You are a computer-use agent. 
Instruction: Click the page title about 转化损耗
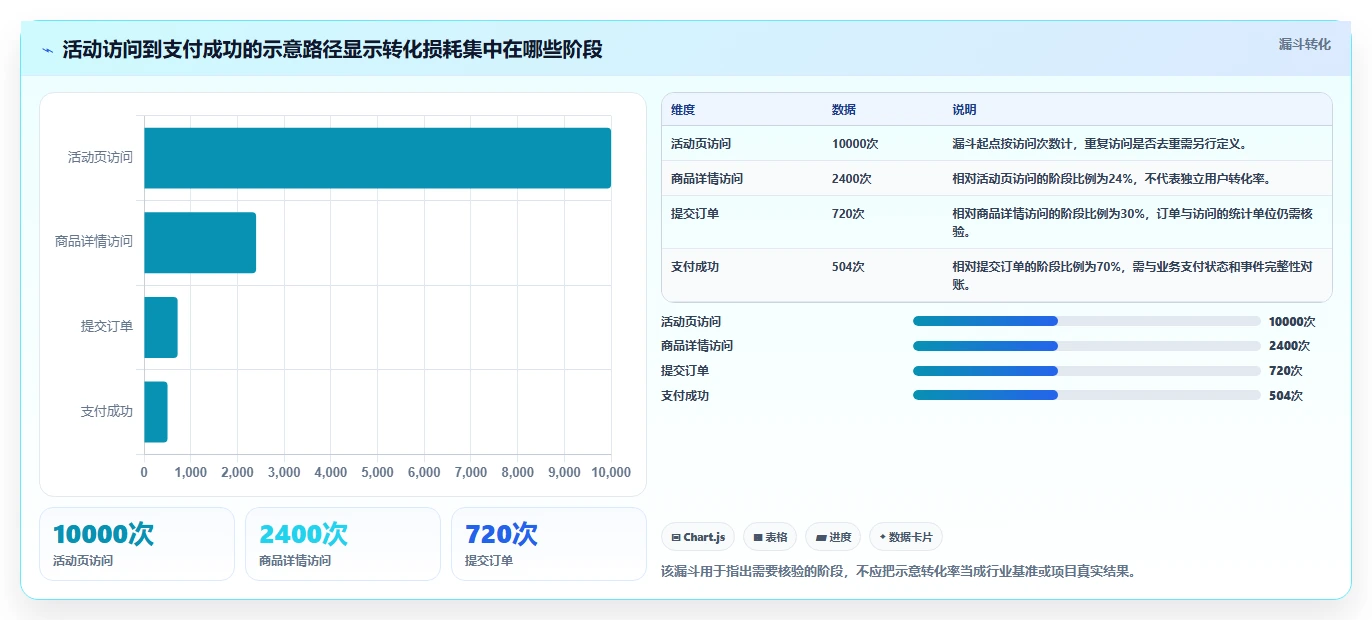coord(332,49)
